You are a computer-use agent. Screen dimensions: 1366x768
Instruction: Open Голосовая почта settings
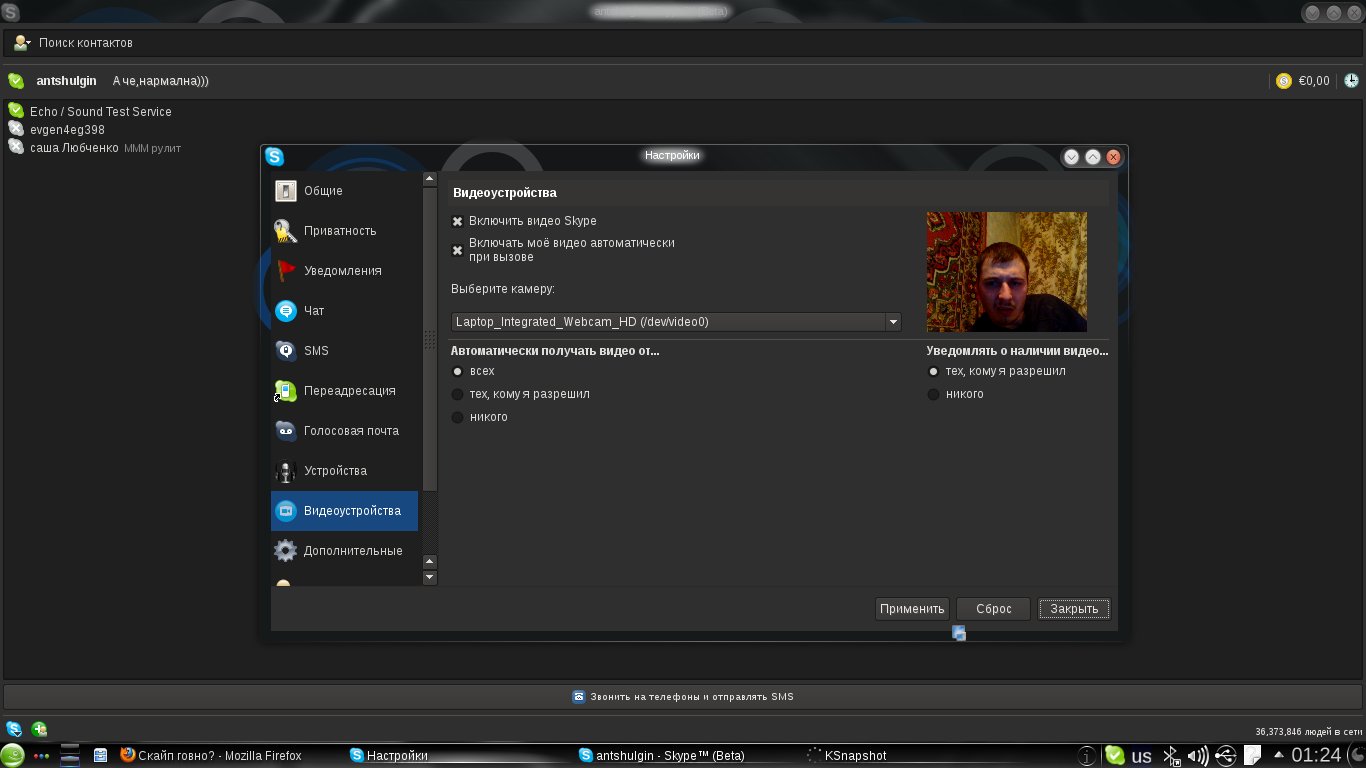coord(344,431)
